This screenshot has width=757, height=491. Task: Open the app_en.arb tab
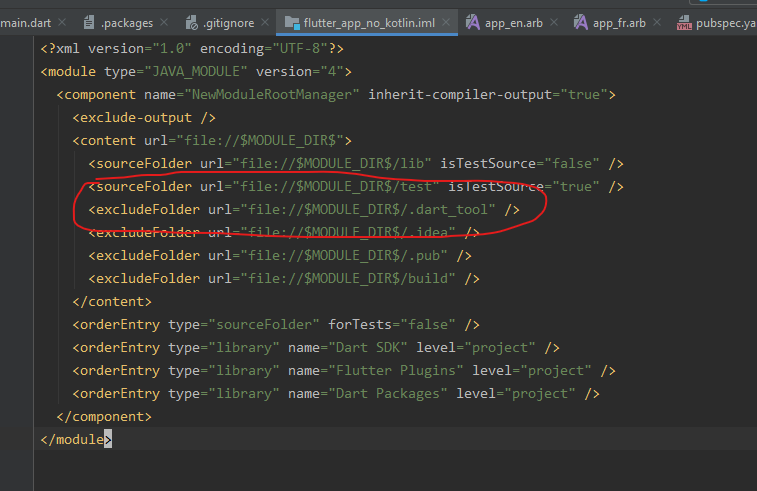tap(514, 23)
